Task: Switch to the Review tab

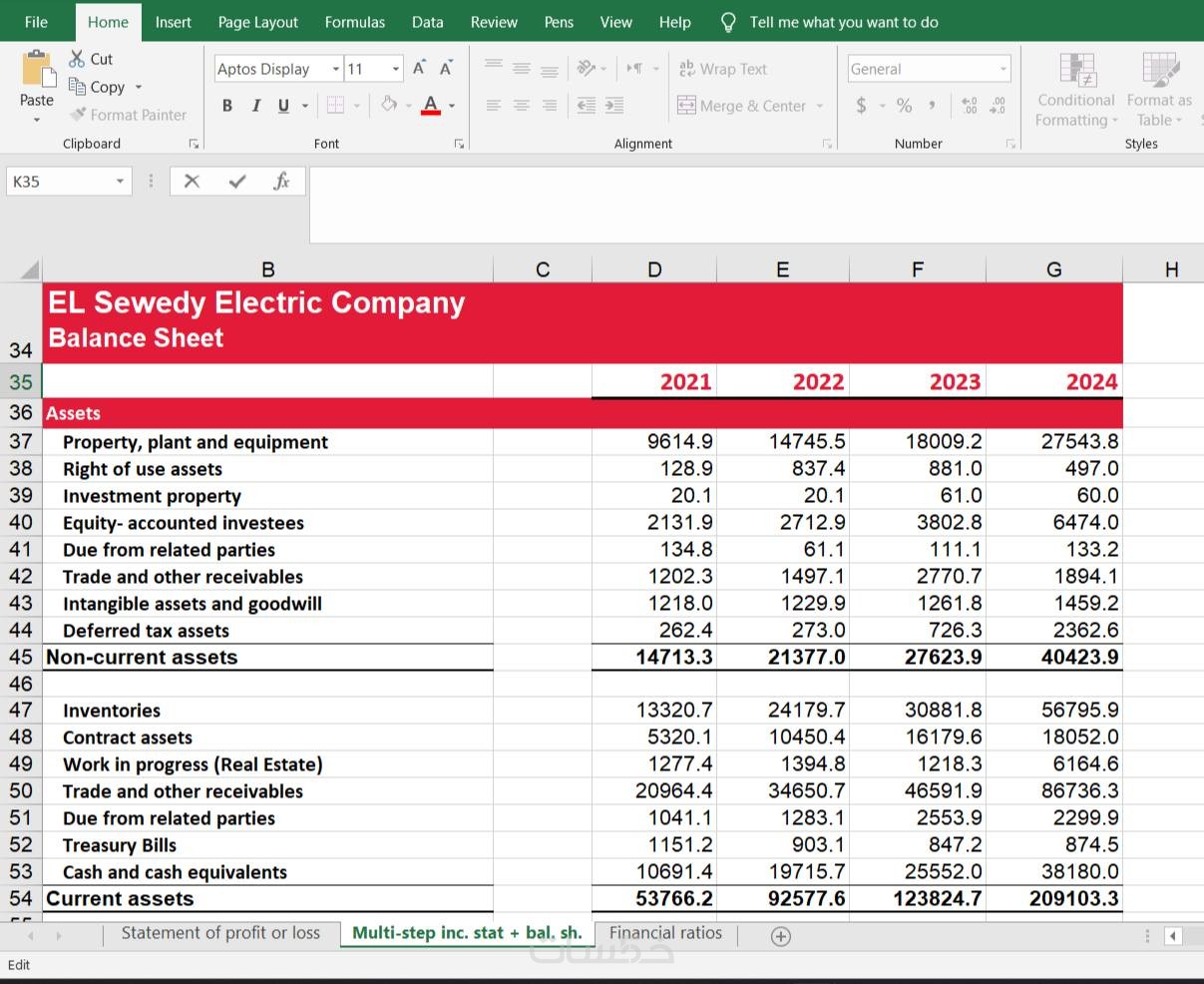Action: tap(494, 22)
